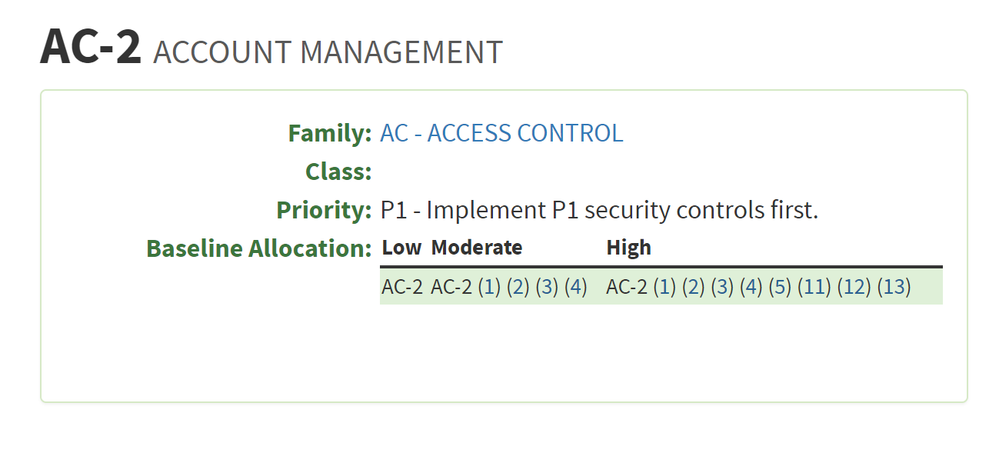
Task: Click enhancement (5) in the High baseline
Action: (x=780, y=288)
